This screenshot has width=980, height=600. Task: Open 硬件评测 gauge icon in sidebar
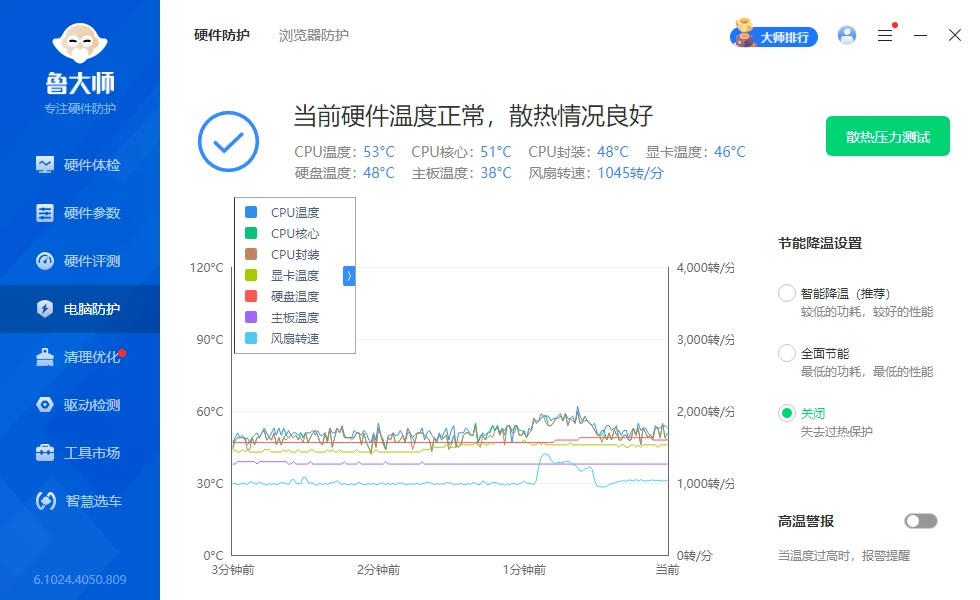coord(44,261)
